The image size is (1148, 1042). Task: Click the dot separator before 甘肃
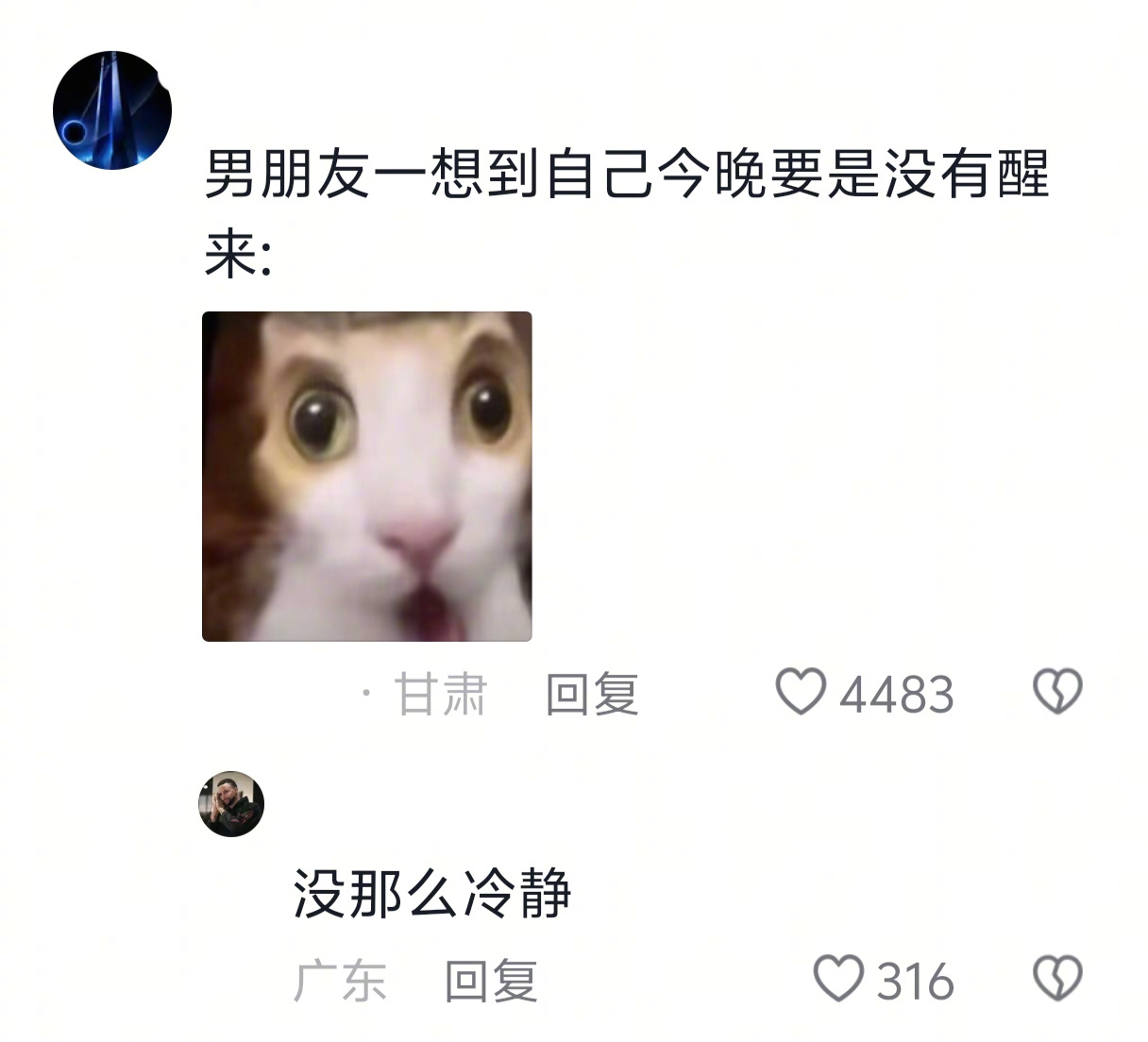[366, 695]
